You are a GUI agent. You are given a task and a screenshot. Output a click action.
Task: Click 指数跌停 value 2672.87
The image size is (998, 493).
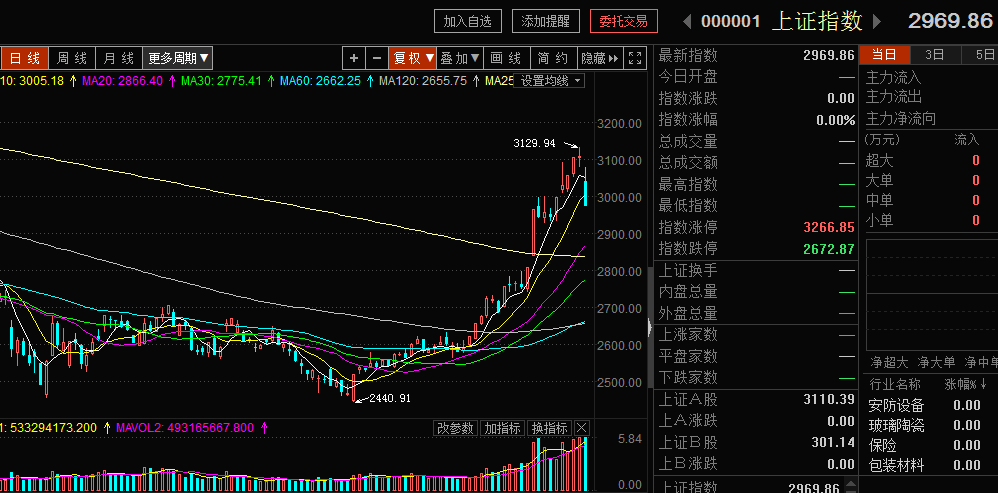[829, 249]
